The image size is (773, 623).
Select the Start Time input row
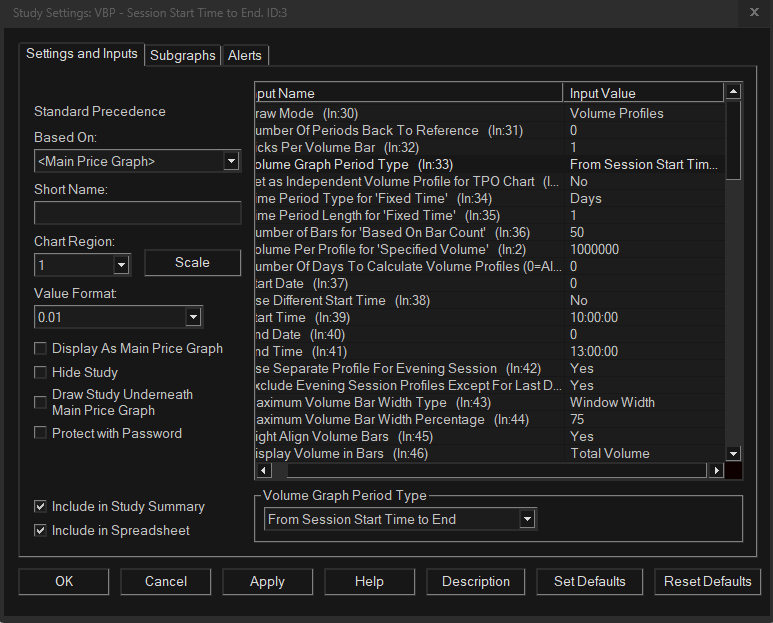pos(410,317)
